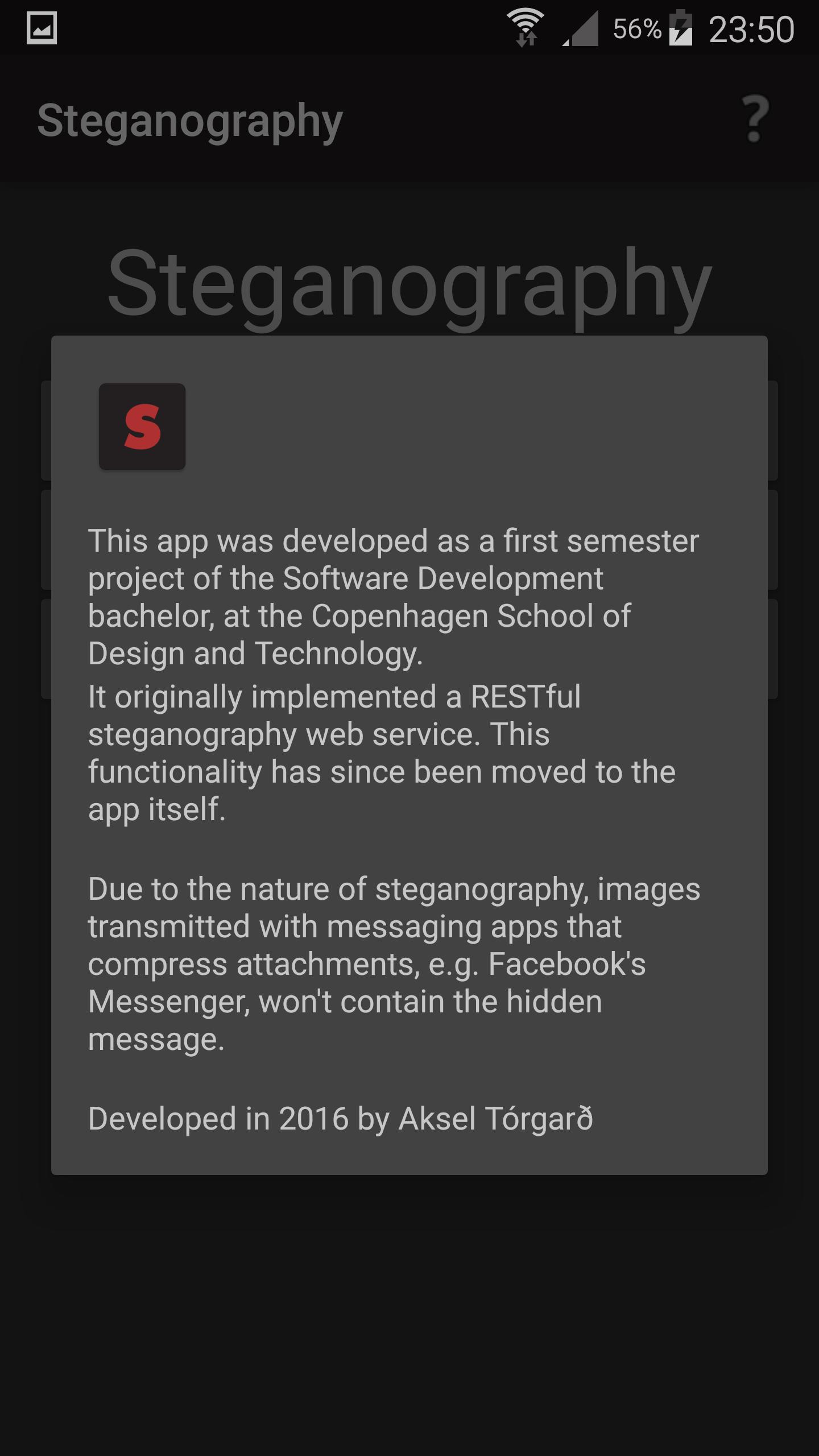Tap the 56% battery percentage text
Screen dimensions: 819x1456
637,28
